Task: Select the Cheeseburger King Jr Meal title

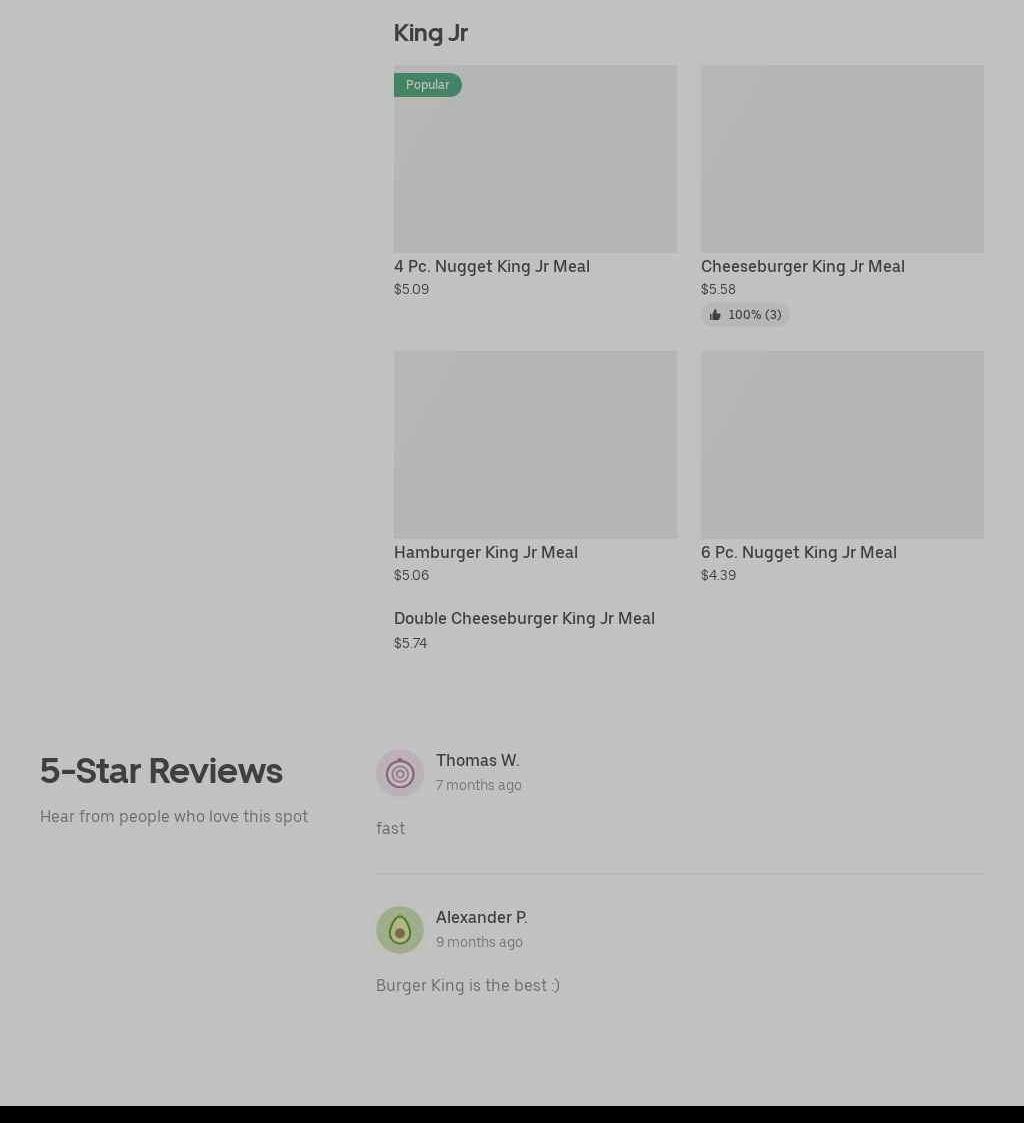Action: click(x=803, y=266)
